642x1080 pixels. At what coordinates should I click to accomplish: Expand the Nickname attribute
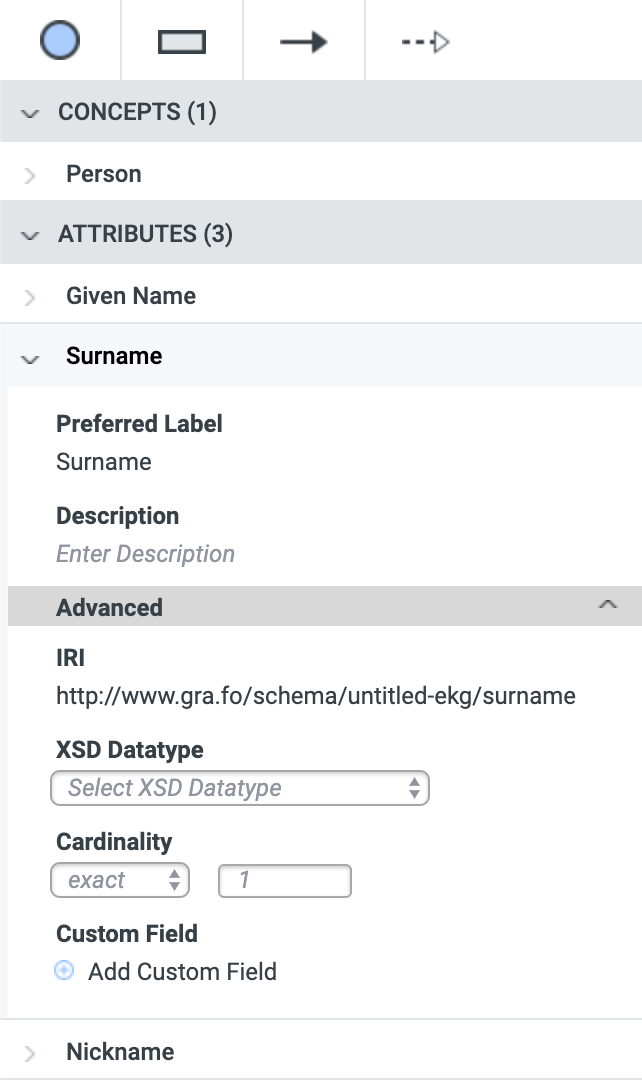(x=30, y=1054)
